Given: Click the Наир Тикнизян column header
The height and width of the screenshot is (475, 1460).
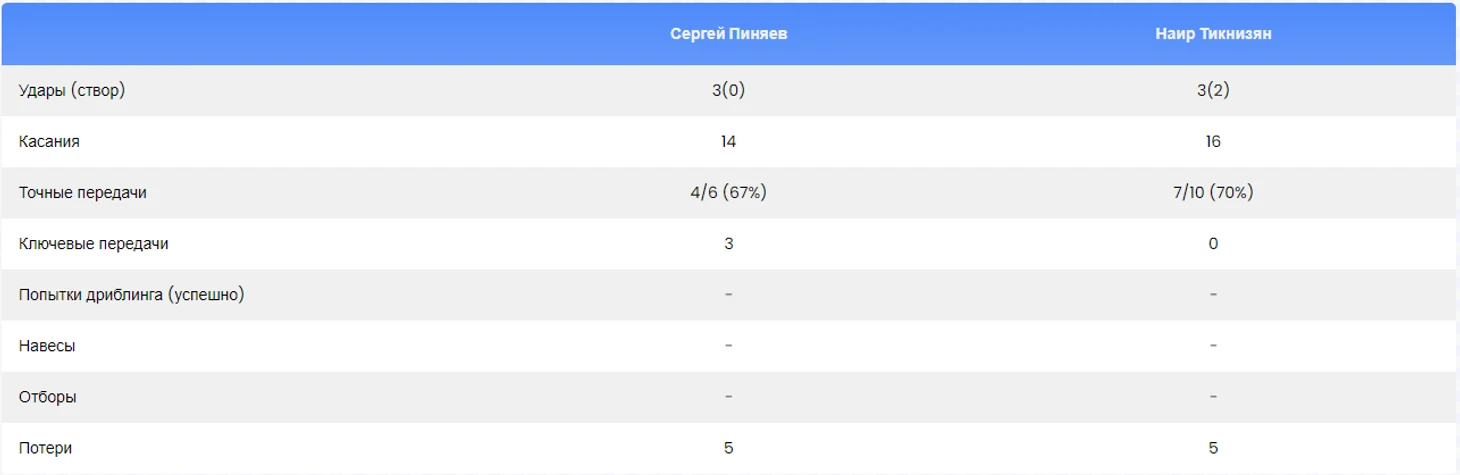Looking at the screenshot, I should (1213, 34).
